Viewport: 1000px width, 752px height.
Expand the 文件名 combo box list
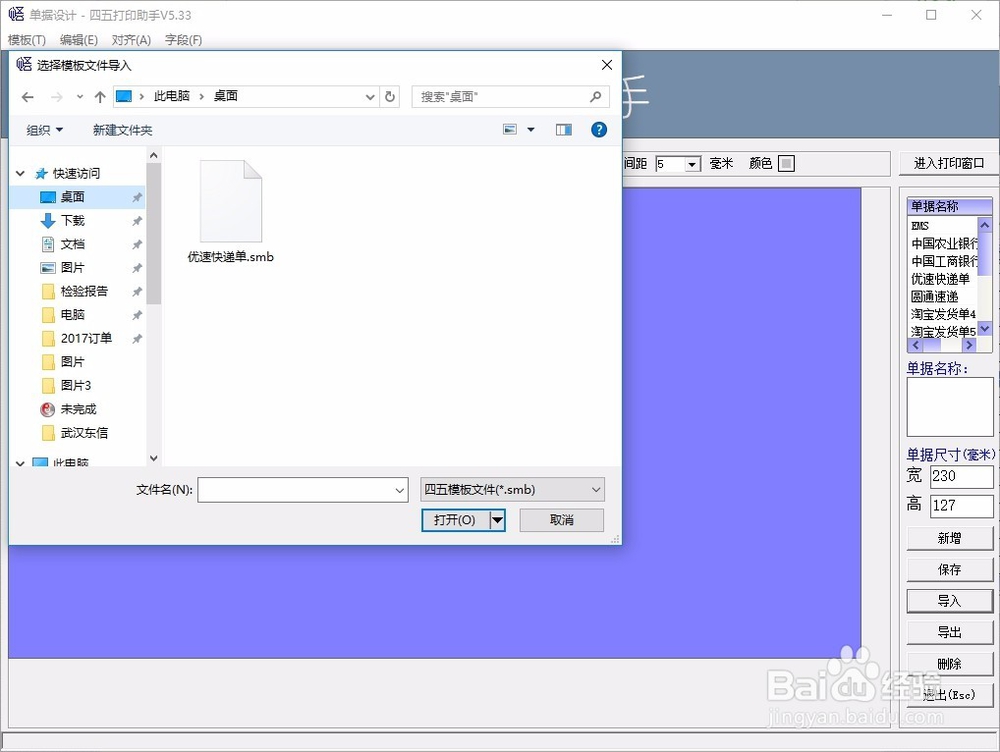click(399, 490)
